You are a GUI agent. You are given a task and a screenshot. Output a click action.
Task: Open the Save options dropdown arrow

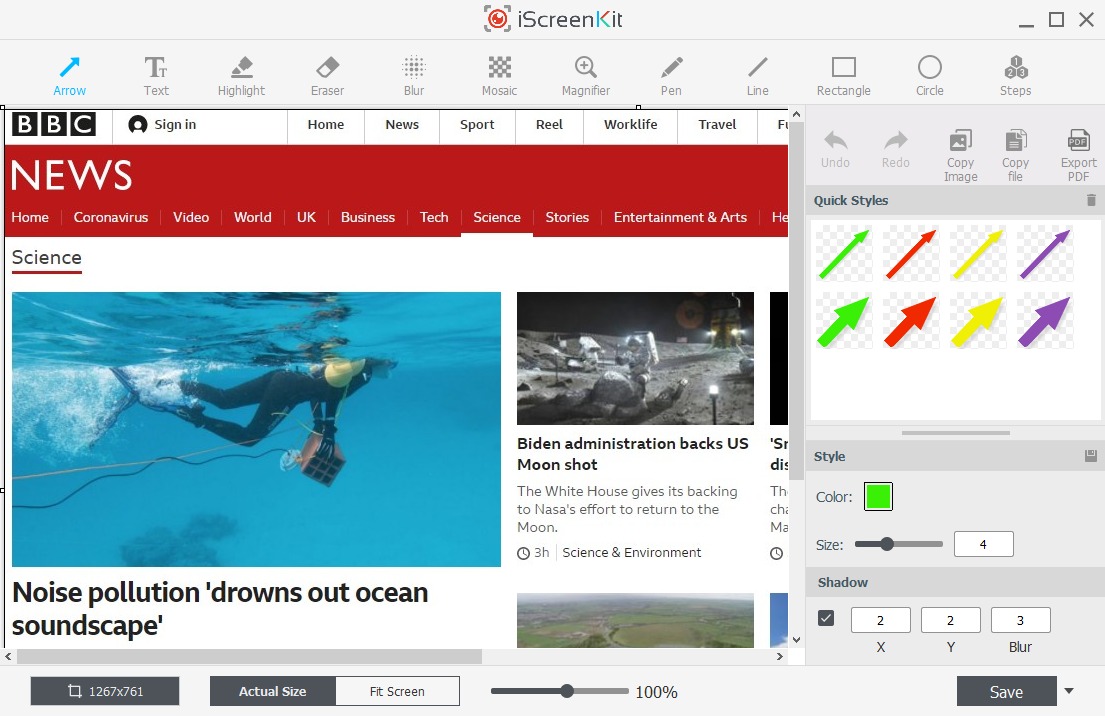(x=1069, y=691)
